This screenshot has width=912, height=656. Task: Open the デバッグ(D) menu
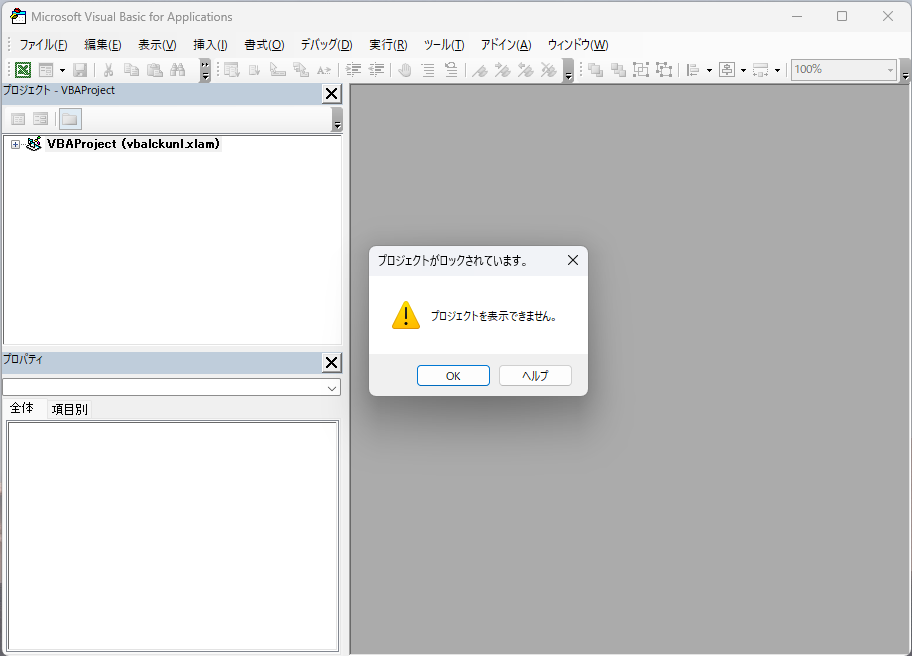(326, 45)
